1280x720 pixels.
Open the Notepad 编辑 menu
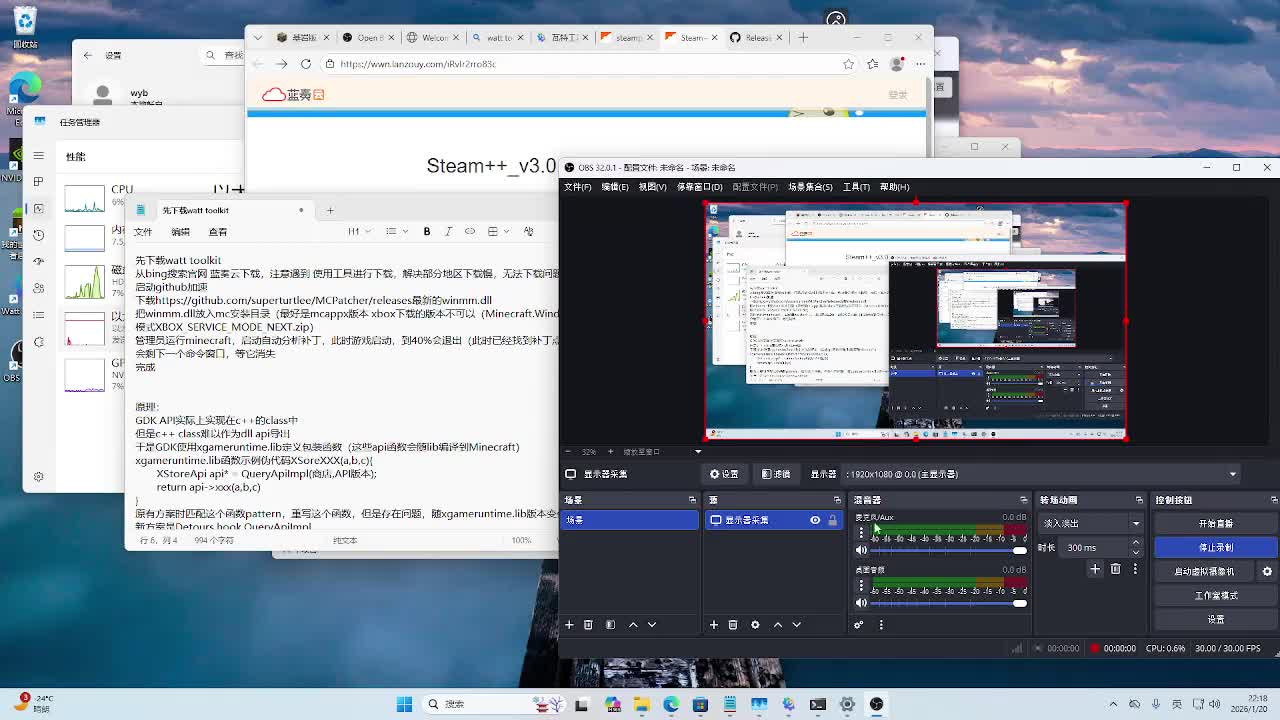tap(180, 232)
